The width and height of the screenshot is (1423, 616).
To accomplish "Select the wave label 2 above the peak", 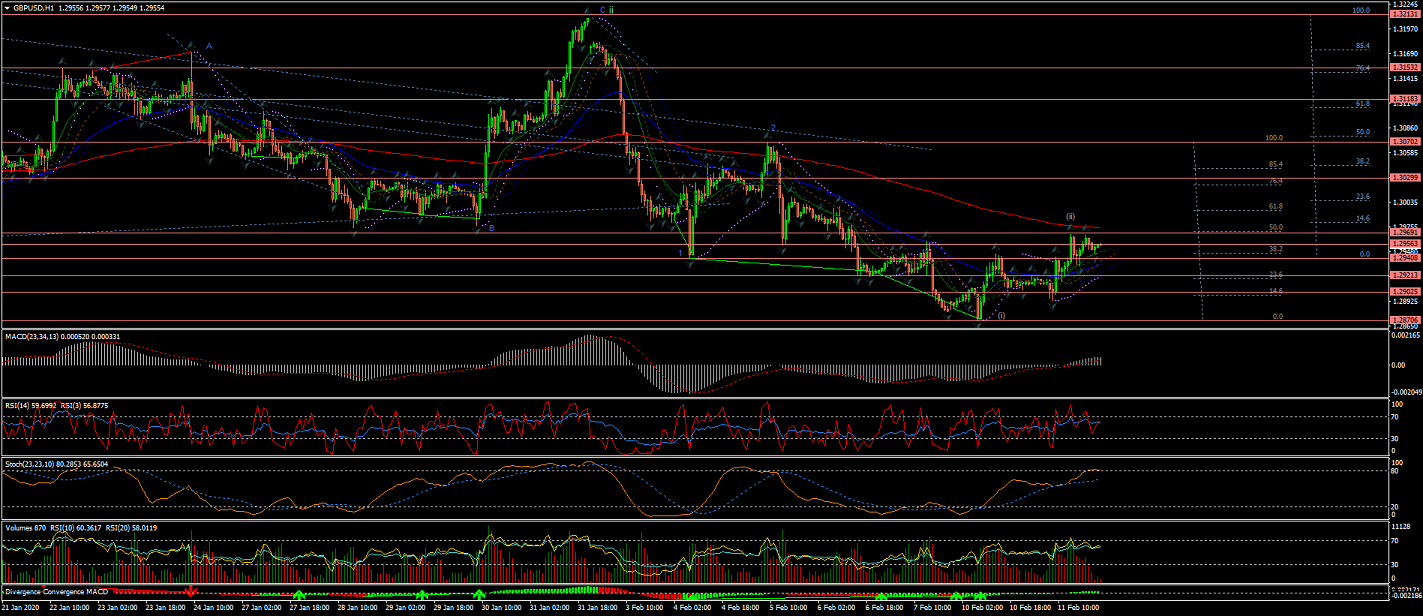I will [x=772, y=128].
